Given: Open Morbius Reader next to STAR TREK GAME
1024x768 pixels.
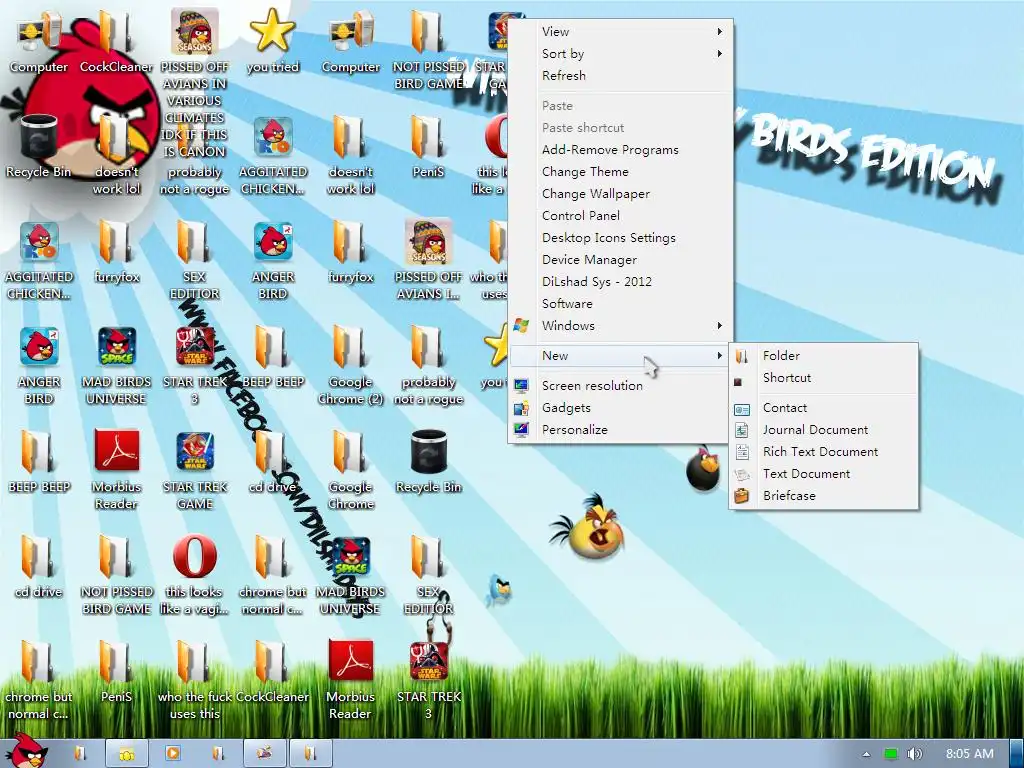Looking at the screenshot, I should (116, 470).
